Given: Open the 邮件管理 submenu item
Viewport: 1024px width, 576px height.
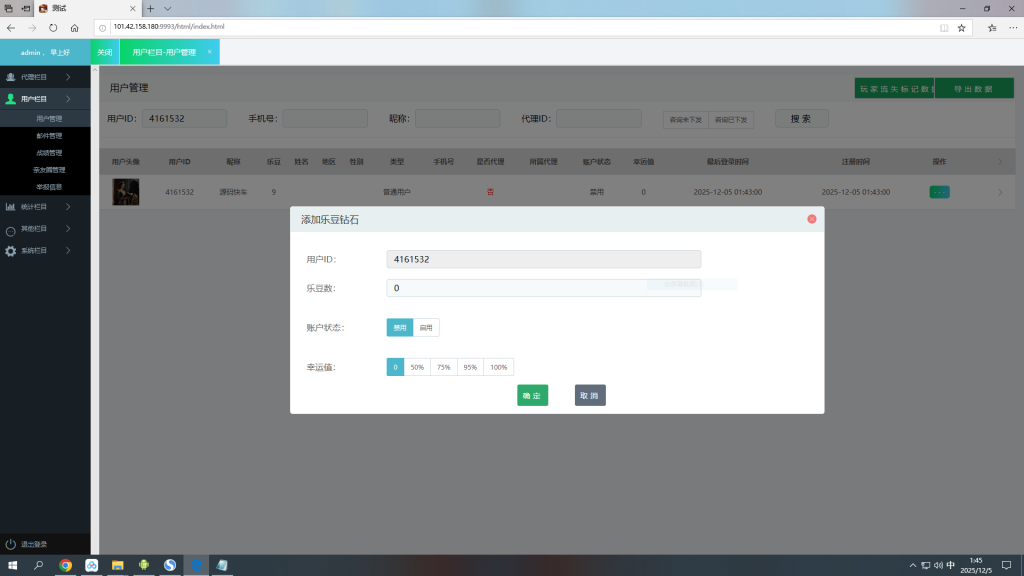Looking at the screenshot, I should [x=49, y=136].
